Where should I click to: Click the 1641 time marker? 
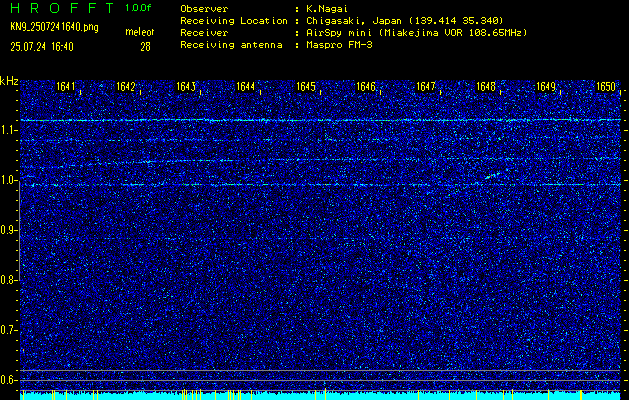66,87
